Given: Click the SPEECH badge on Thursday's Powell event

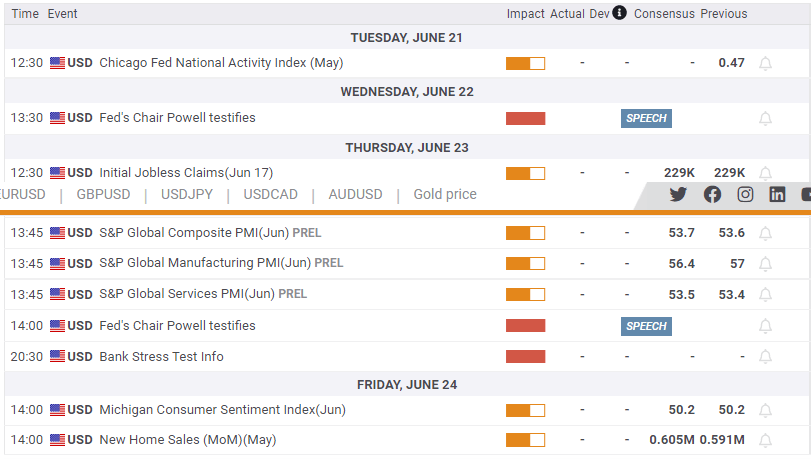Looking at the screenshot, I should click(645, 326).
